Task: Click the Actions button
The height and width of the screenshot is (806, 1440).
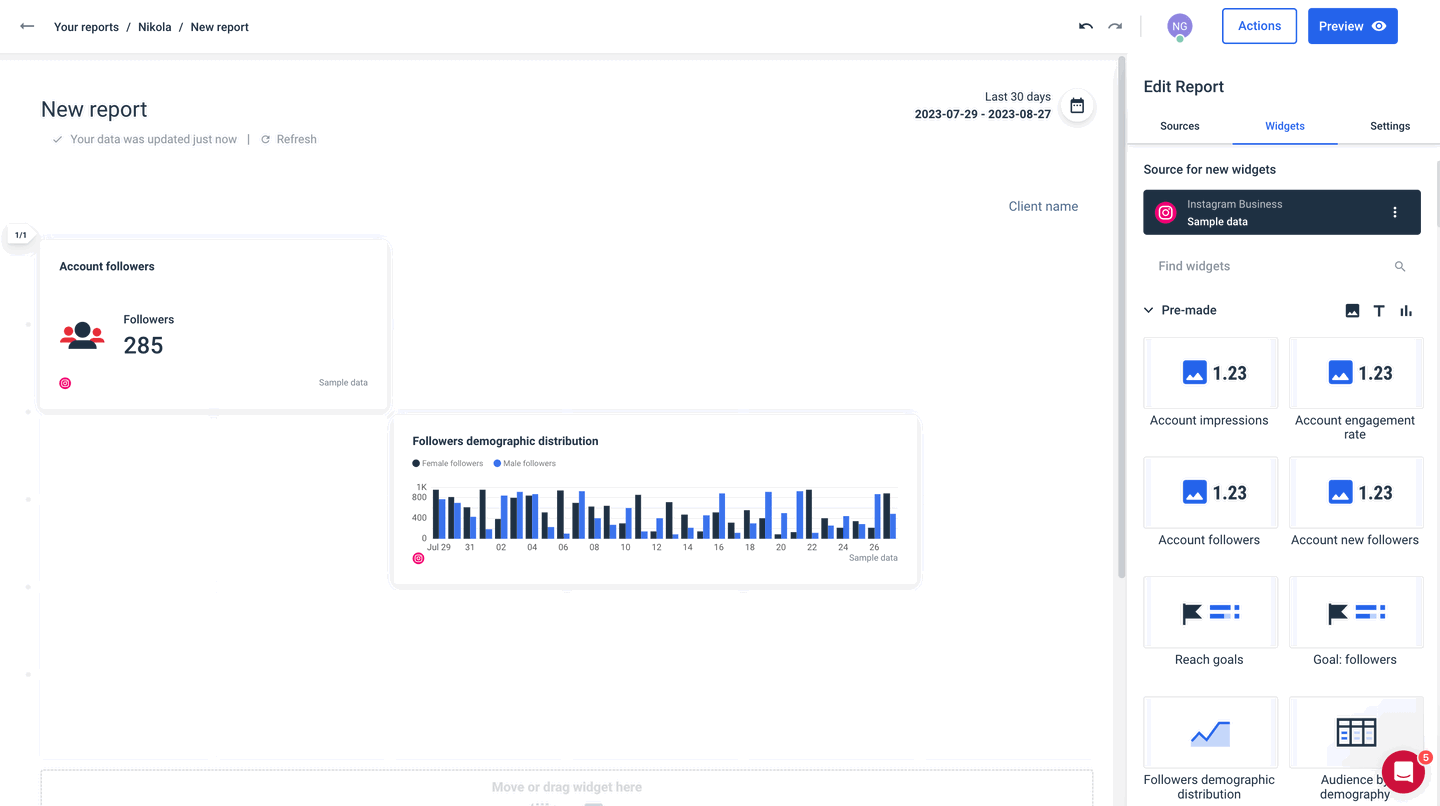Action: (1259, 26)
